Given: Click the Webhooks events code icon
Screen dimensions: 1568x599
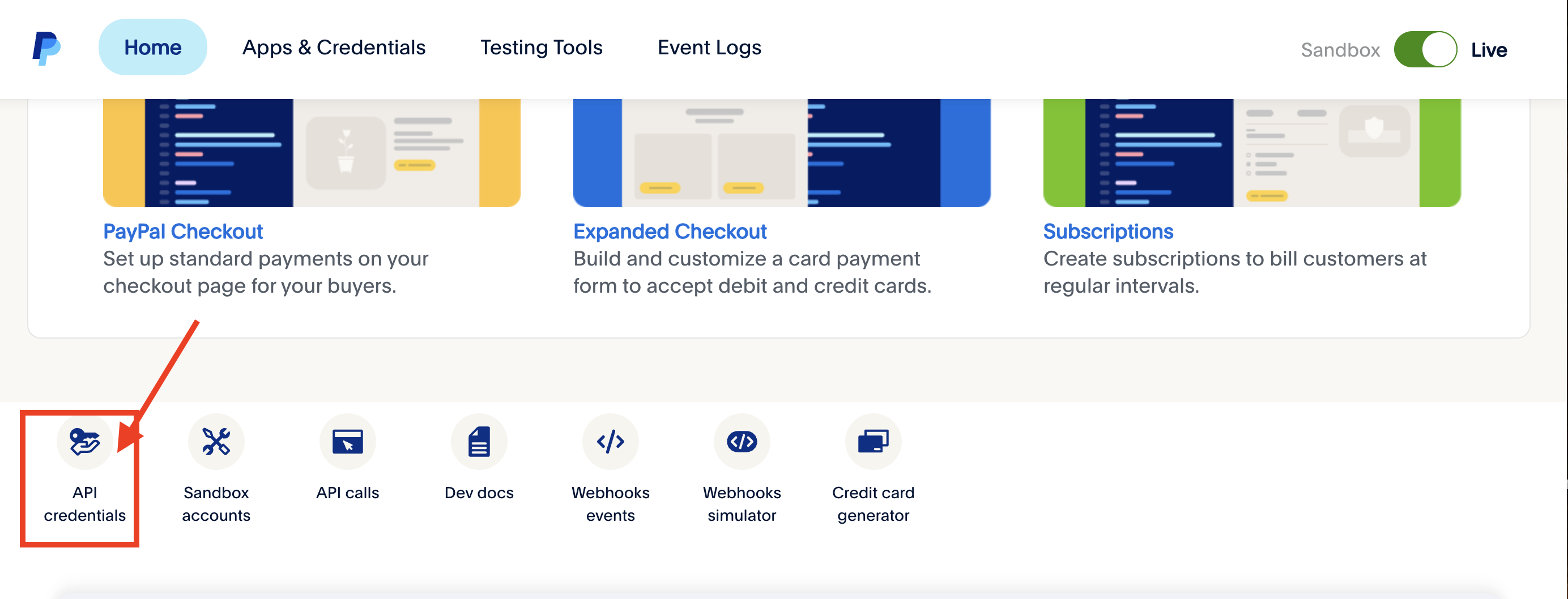Looking at the screenshot, I should point(611,442).
